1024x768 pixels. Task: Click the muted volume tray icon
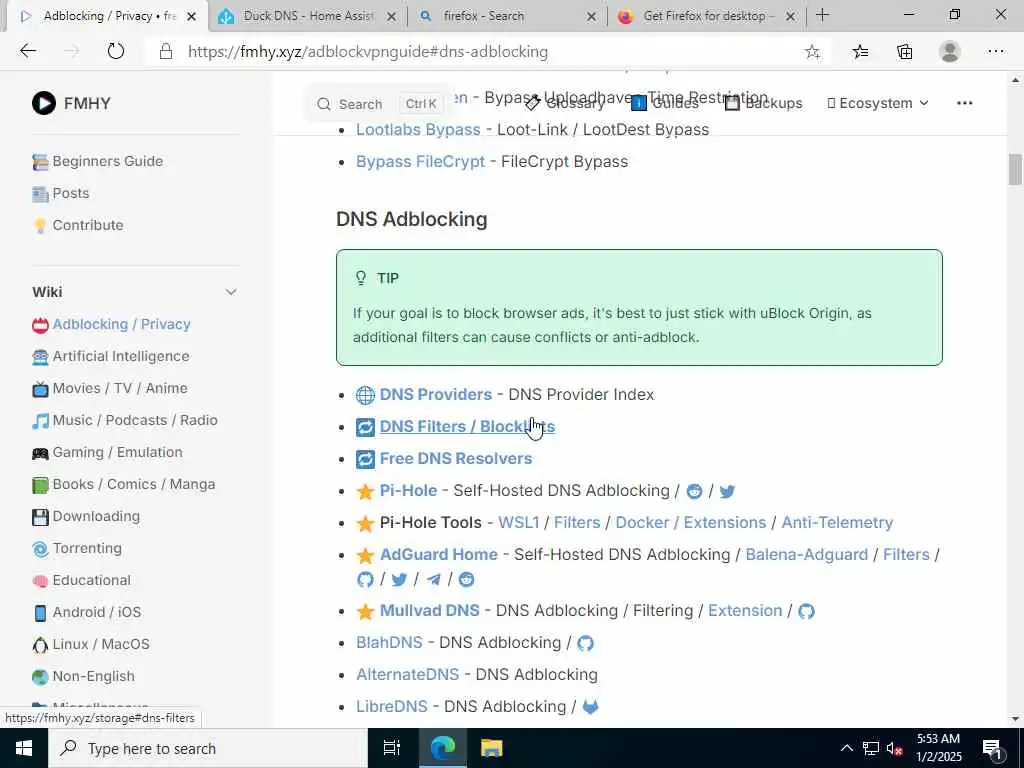pos(894,748)
